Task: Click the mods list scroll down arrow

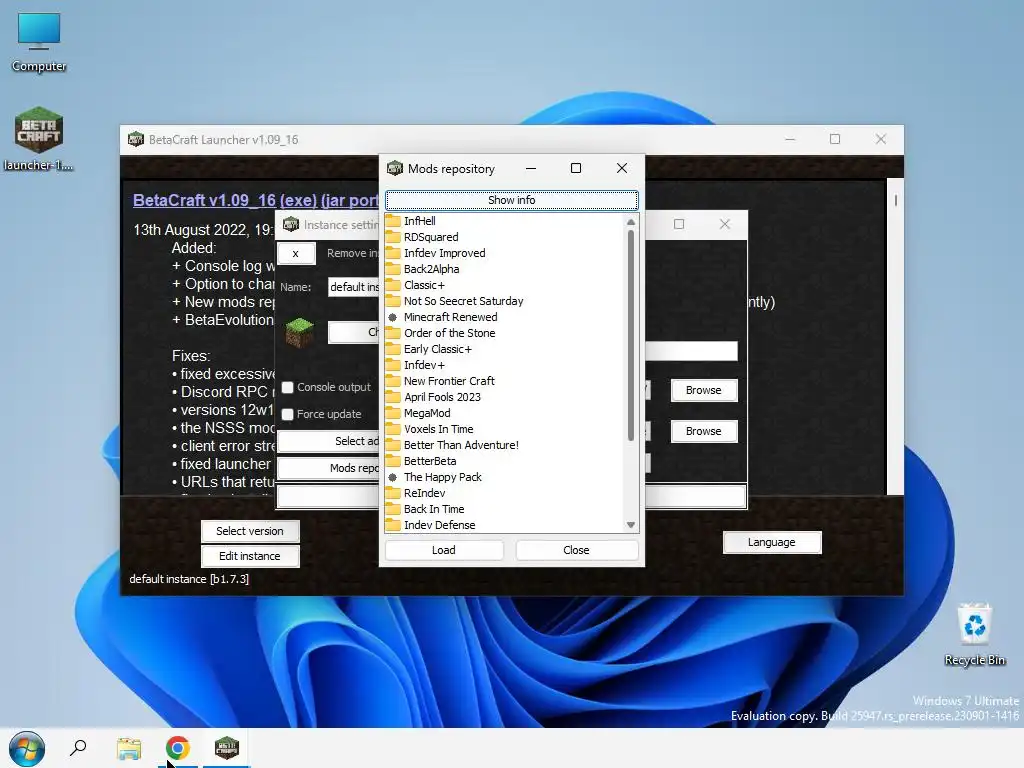Action: click(x=630, y=524)
